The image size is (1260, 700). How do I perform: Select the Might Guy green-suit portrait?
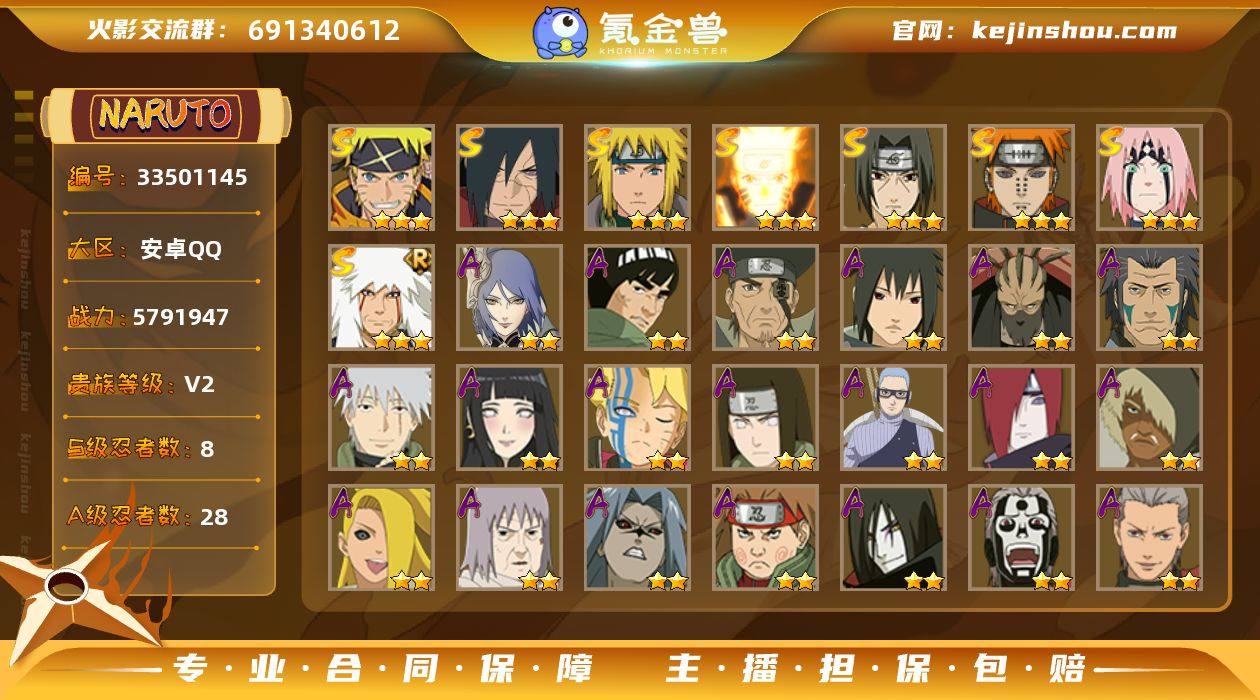click(x=637, y=298)
